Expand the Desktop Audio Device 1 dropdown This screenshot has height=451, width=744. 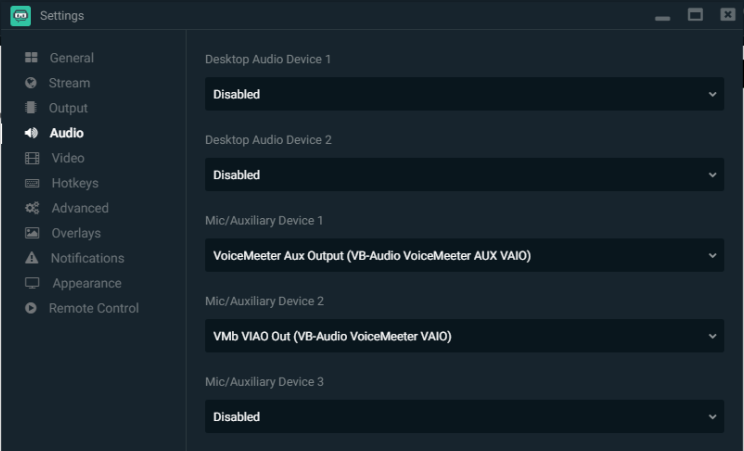pos(464,94)
